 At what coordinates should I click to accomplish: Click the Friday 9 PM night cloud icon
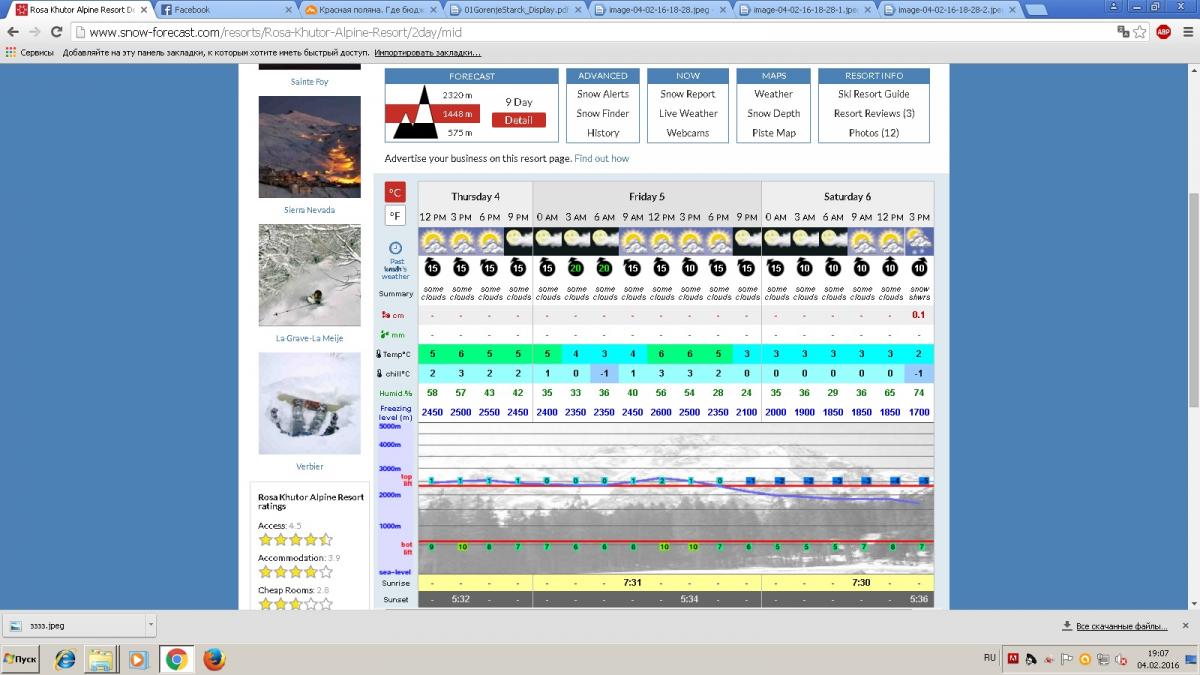pyautogui.click(x=747, y=241)
